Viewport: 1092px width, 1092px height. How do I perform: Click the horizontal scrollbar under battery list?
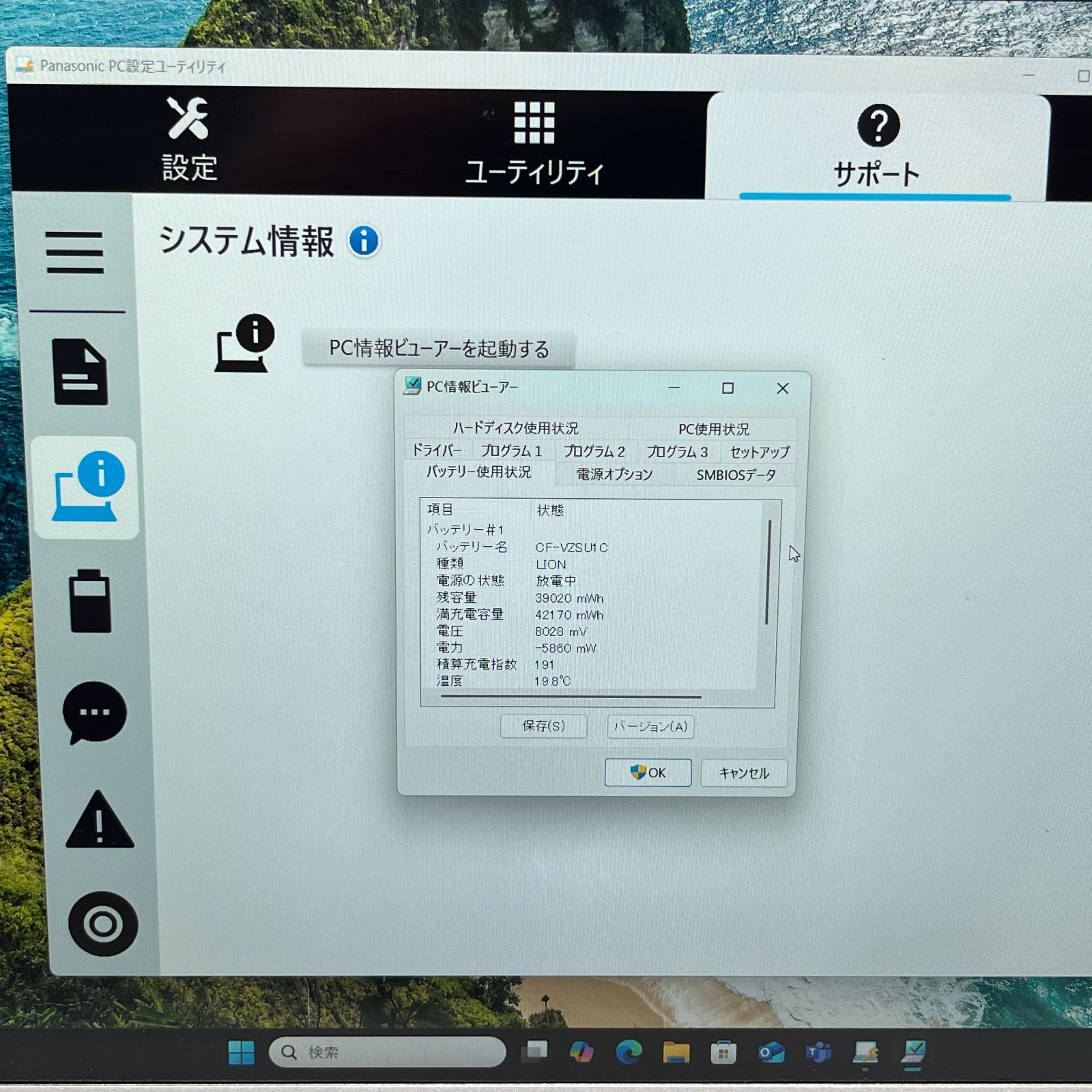571,697
